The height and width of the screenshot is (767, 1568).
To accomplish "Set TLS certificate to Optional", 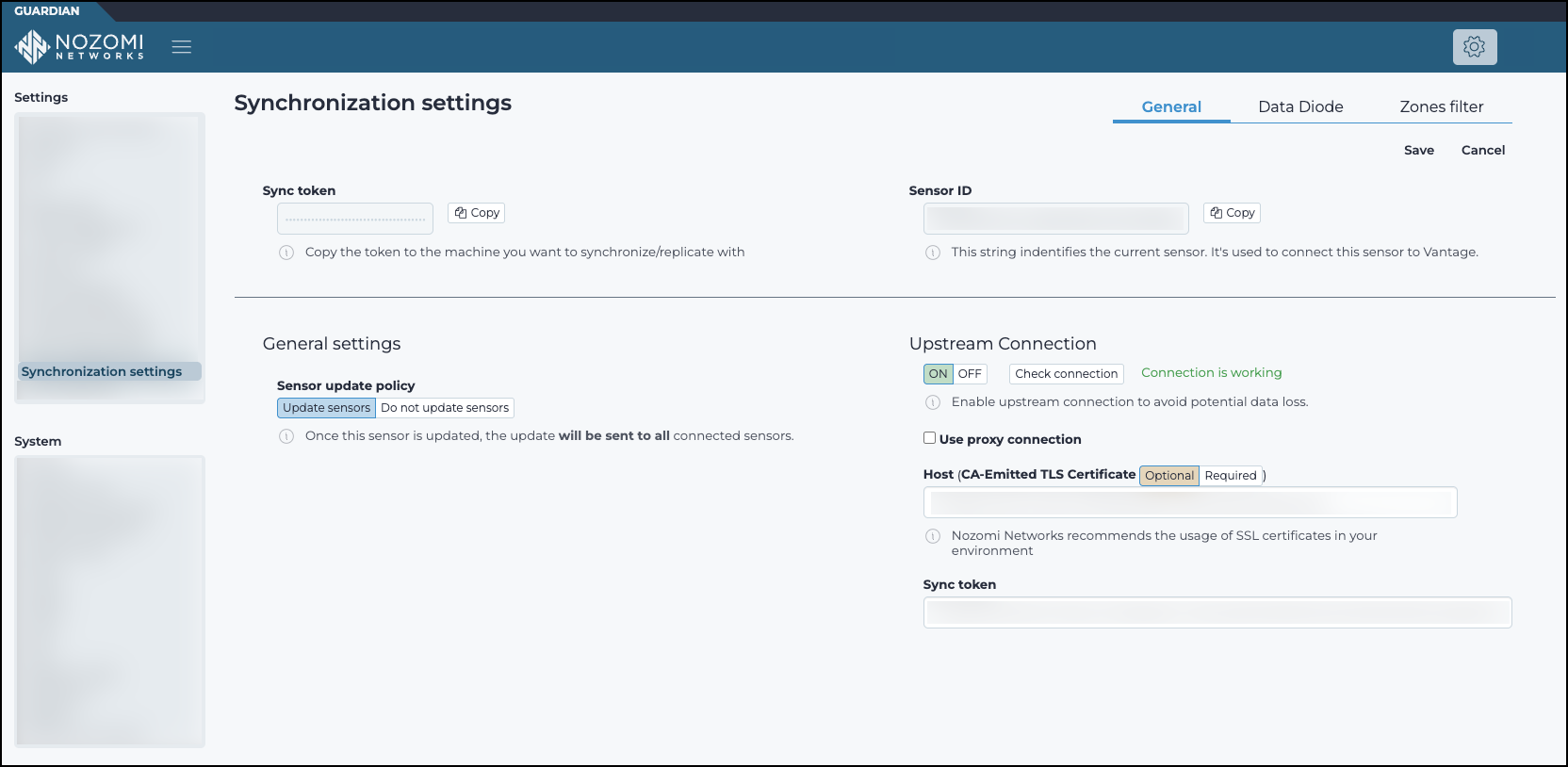I will pos(1169,476).
